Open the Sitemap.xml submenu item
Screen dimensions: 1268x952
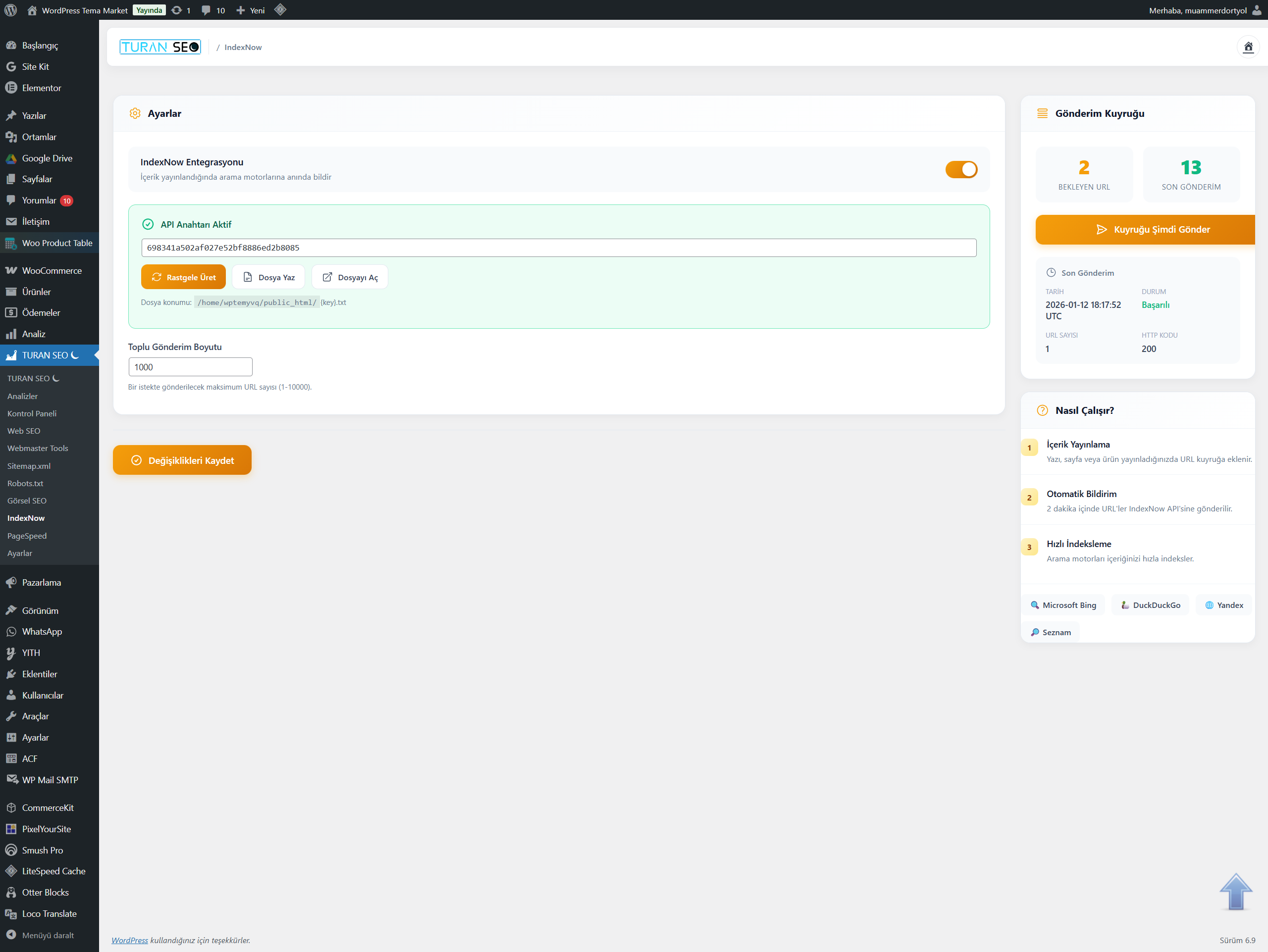pyautogui.click(x=29, y=466)
